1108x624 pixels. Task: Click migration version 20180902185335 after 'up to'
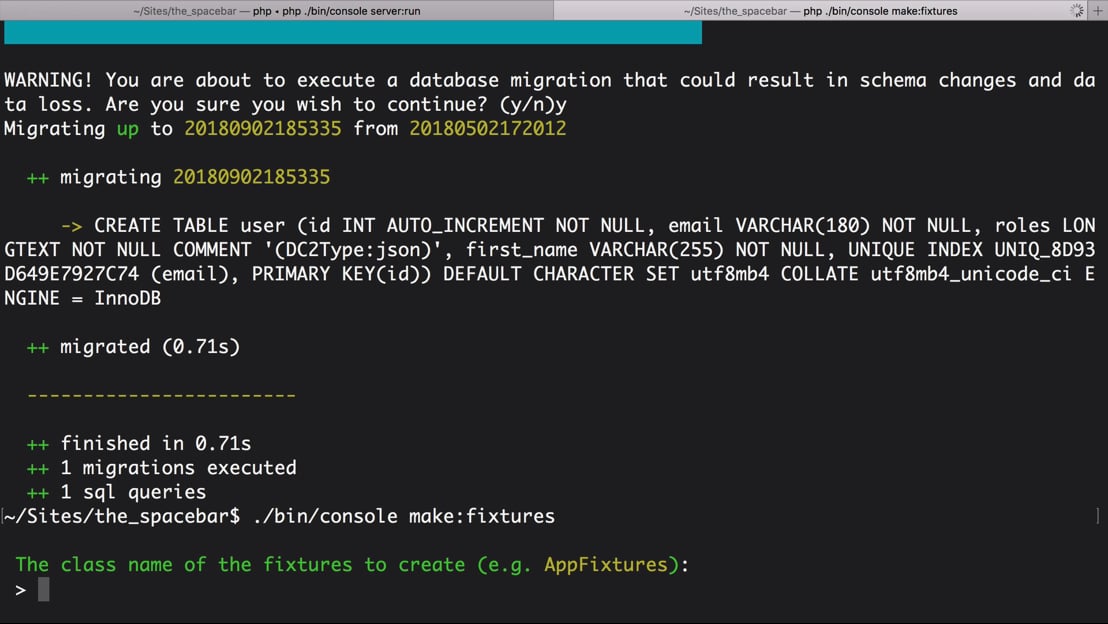[262, 129]
